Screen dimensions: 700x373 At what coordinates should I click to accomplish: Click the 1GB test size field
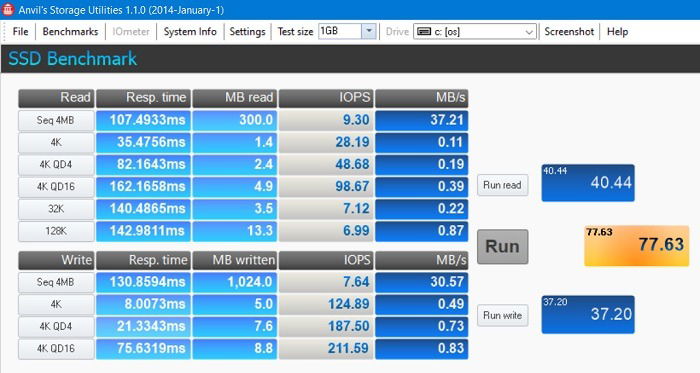click(340, 31)
